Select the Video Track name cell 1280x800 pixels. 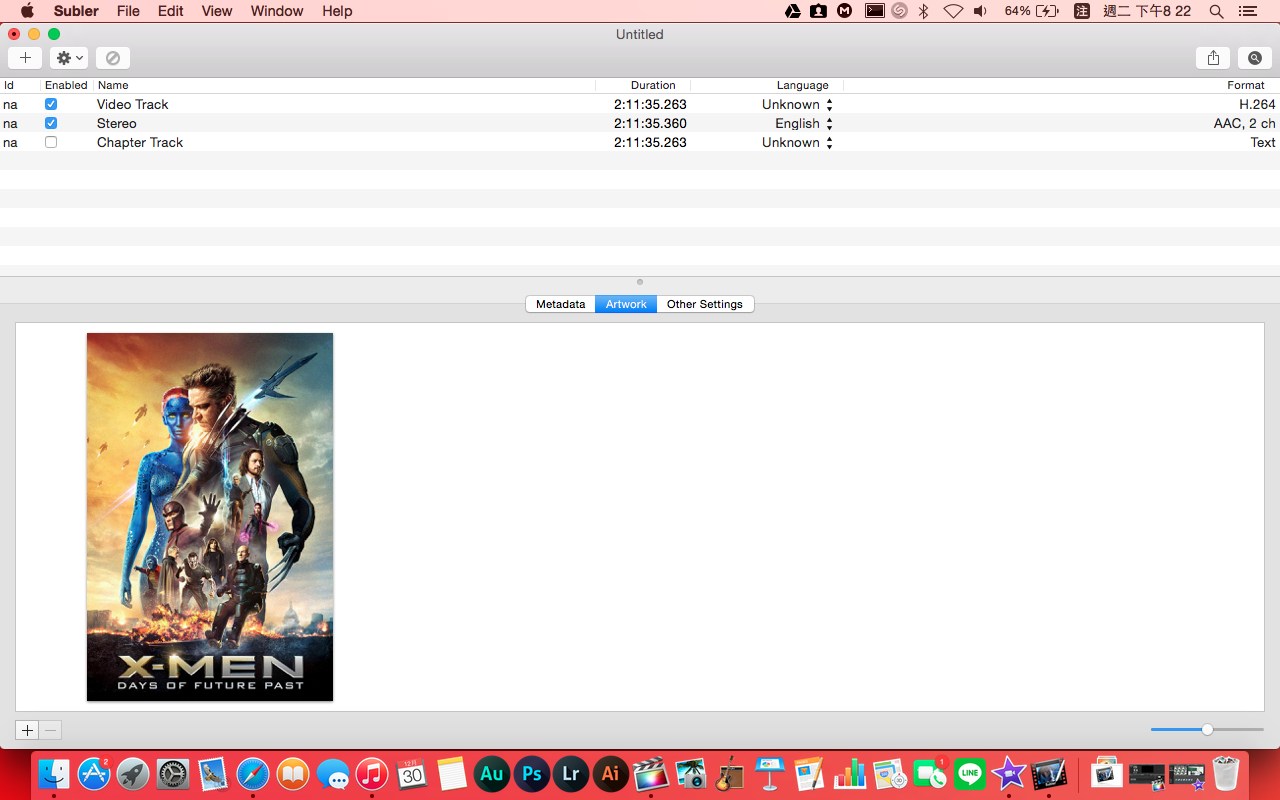point(132,104)
